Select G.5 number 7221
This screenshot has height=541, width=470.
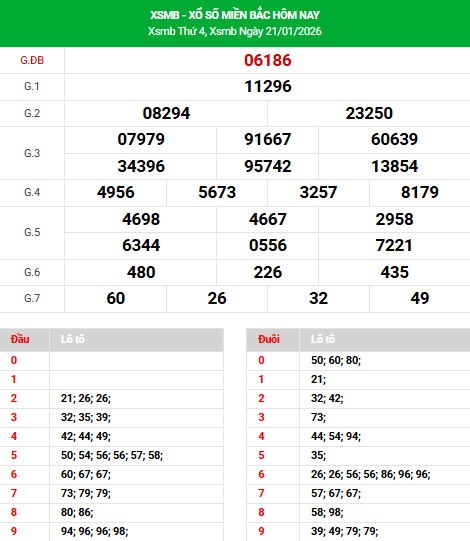tap(394, 246)
